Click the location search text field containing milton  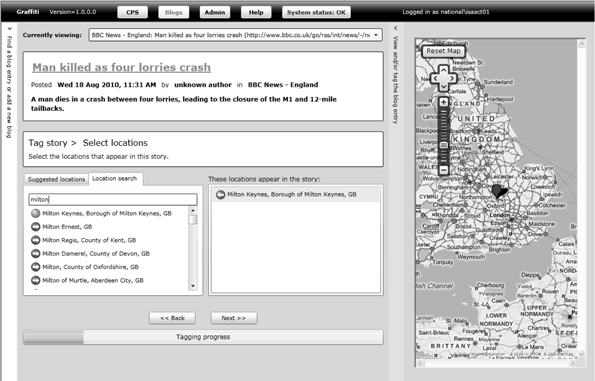point(113,200)
